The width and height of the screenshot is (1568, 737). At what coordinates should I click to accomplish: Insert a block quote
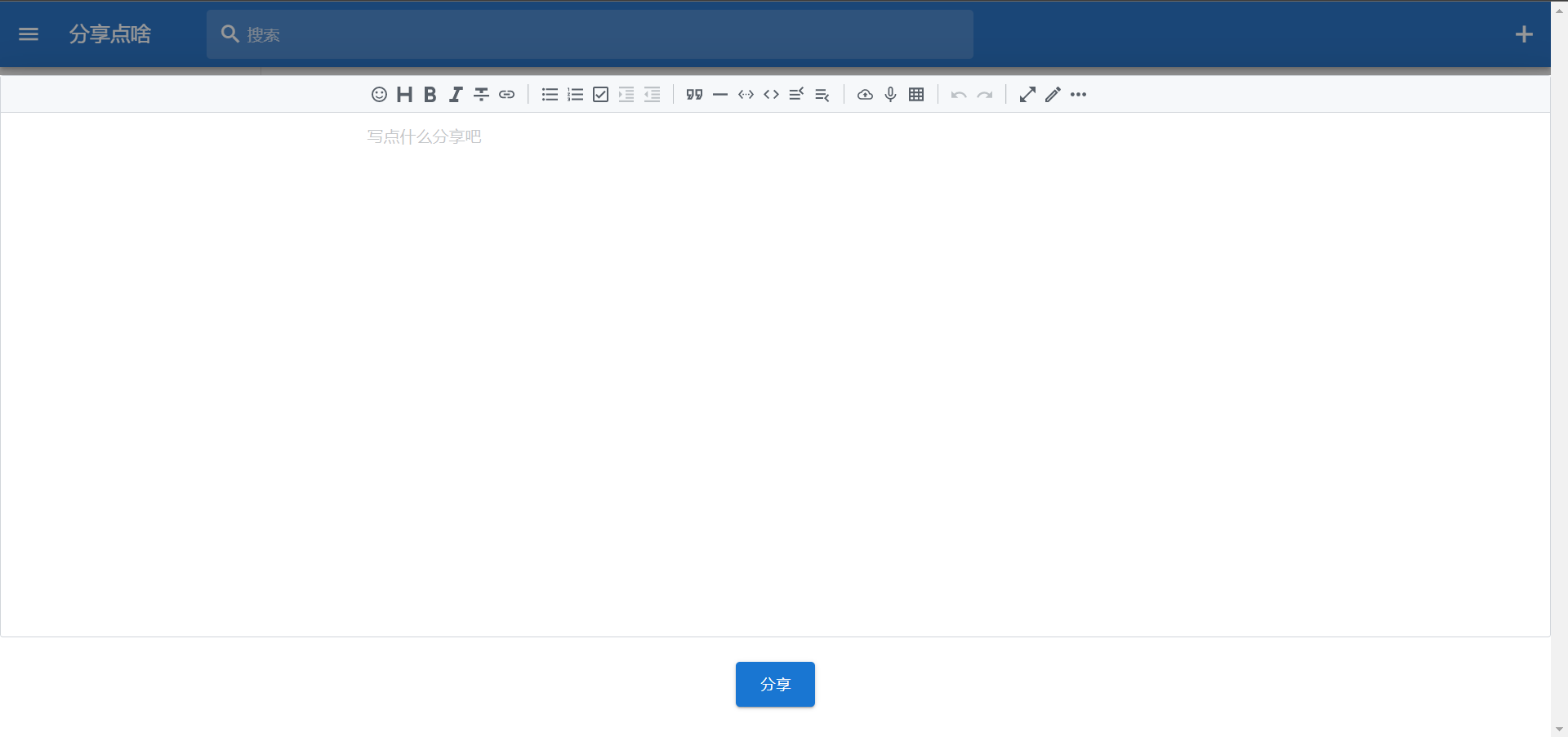pyautogui.click(x=694, y=95)
